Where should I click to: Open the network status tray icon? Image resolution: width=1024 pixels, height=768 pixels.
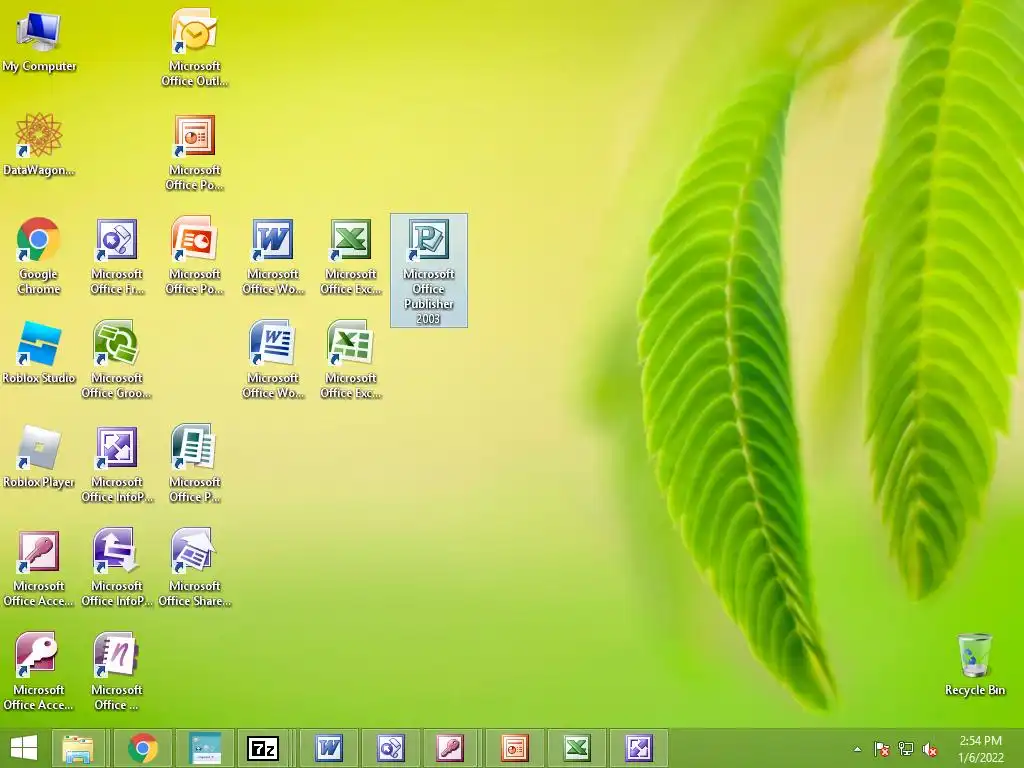906,749
